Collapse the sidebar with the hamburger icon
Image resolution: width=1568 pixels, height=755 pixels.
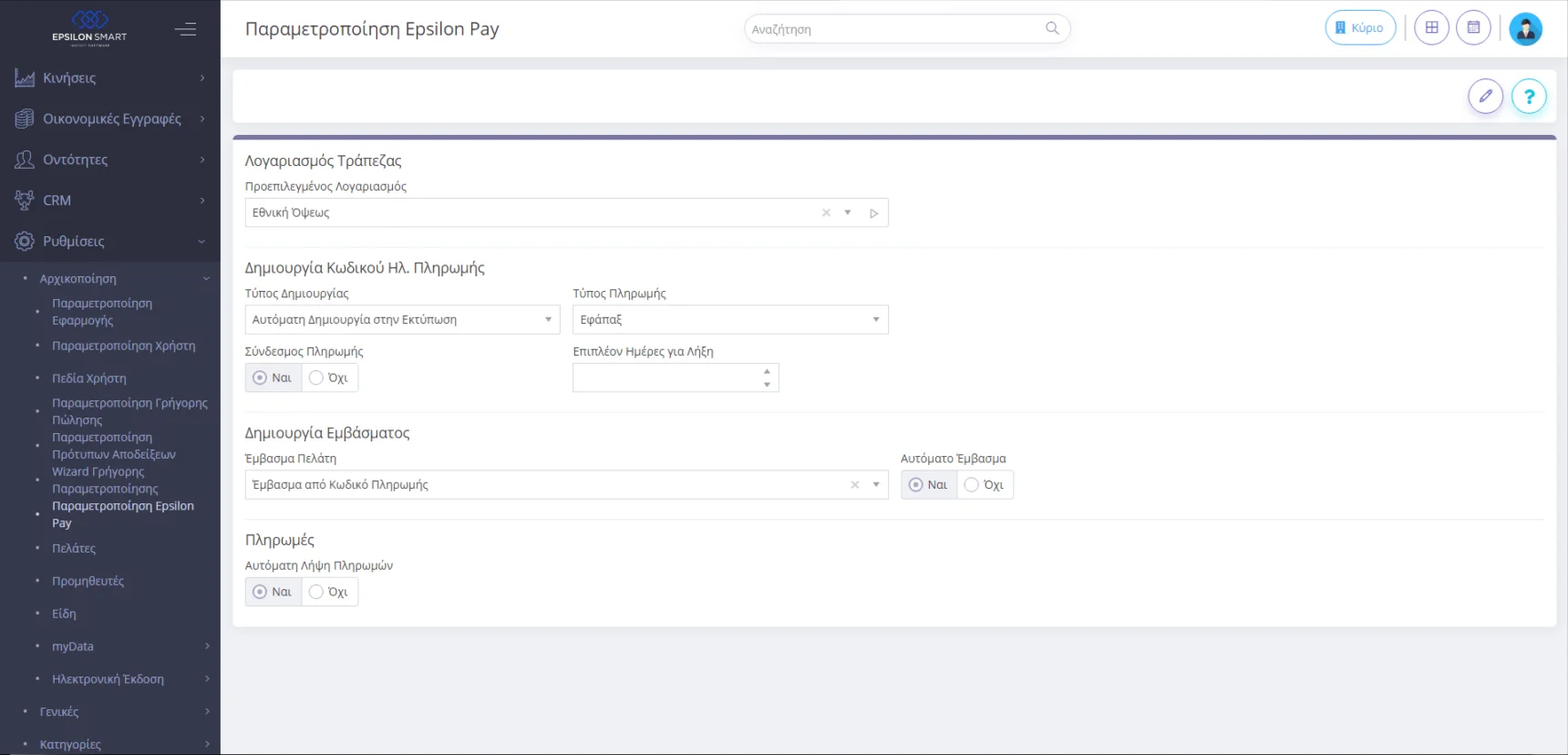pyautogui.click(x=186, y=29)
